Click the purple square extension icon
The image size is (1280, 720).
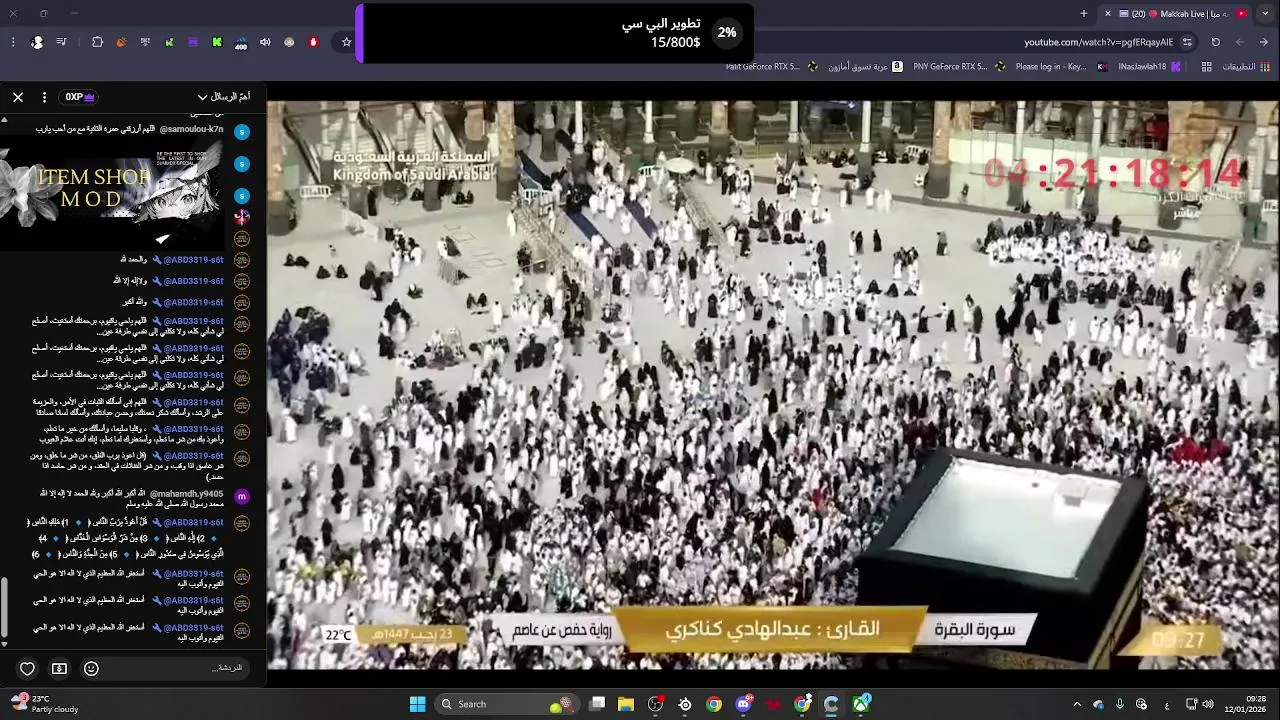tap(193, 42)
